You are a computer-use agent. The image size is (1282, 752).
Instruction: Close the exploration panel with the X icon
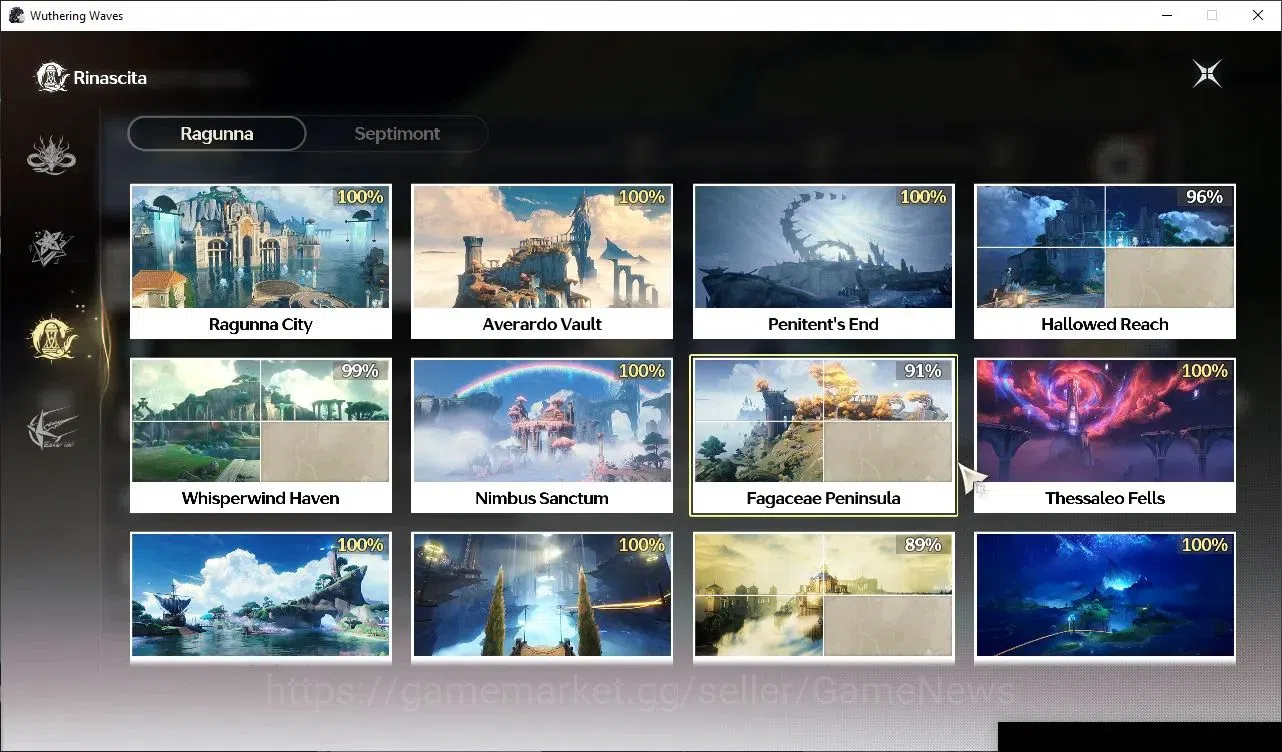(1207, 74)
